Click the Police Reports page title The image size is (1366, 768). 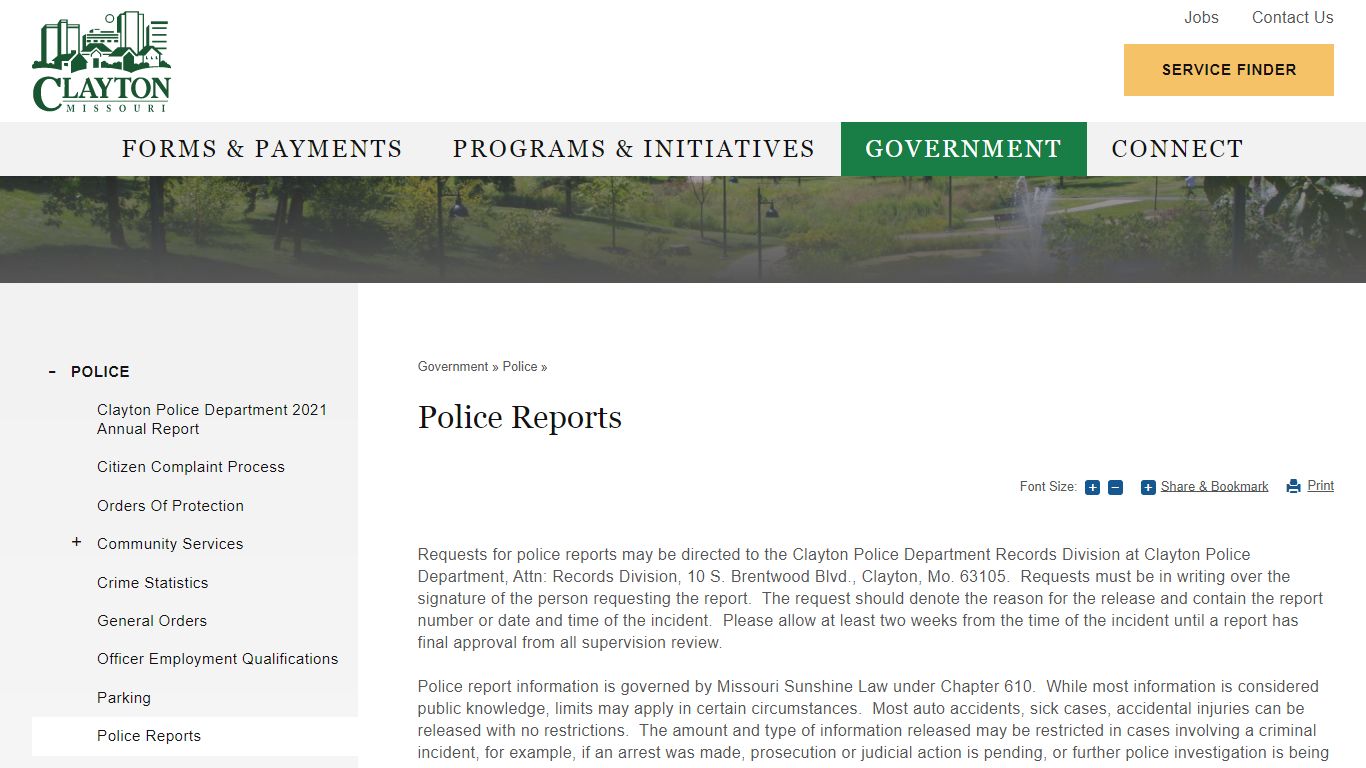click(520, 417)
